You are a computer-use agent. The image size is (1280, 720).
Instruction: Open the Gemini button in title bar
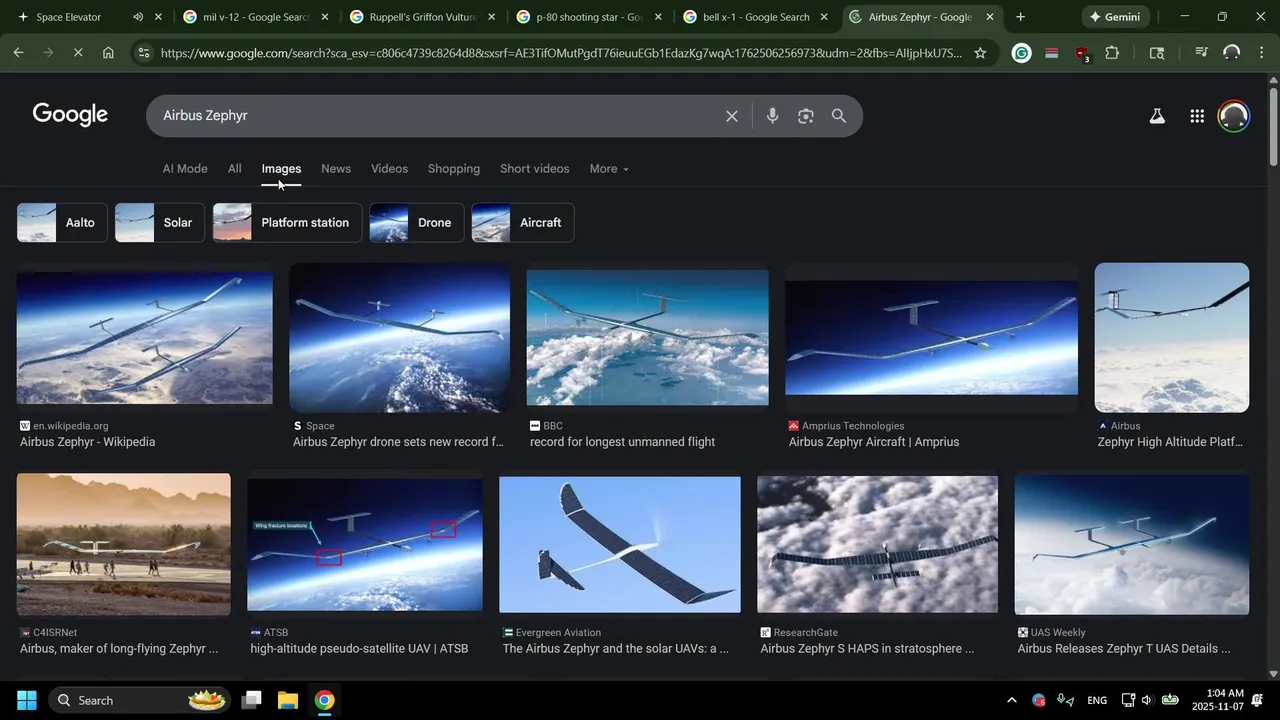coord(1115,17)
